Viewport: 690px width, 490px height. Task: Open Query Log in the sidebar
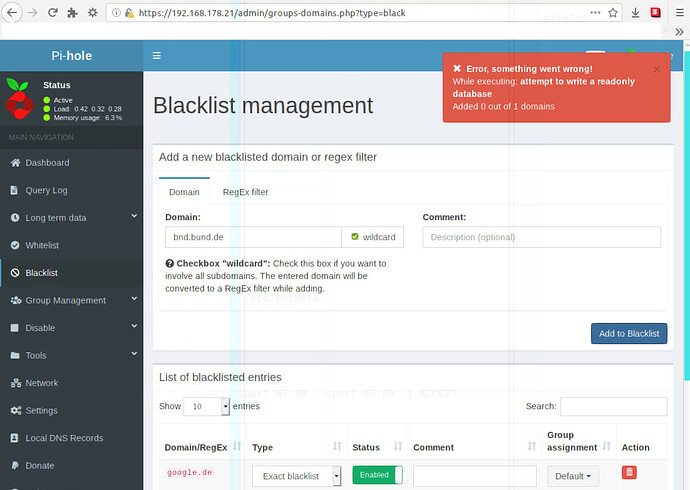point(46,190)
